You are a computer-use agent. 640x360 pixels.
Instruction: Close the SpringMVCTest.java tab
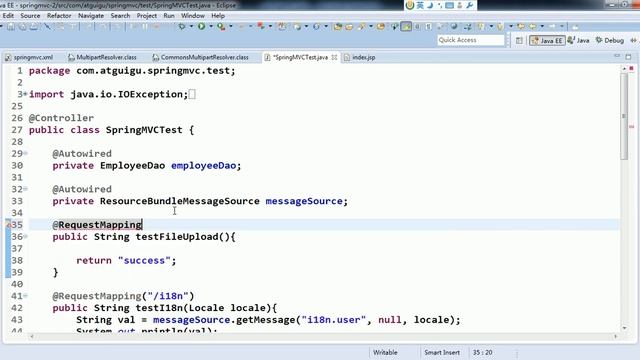[x=334, y=58]
